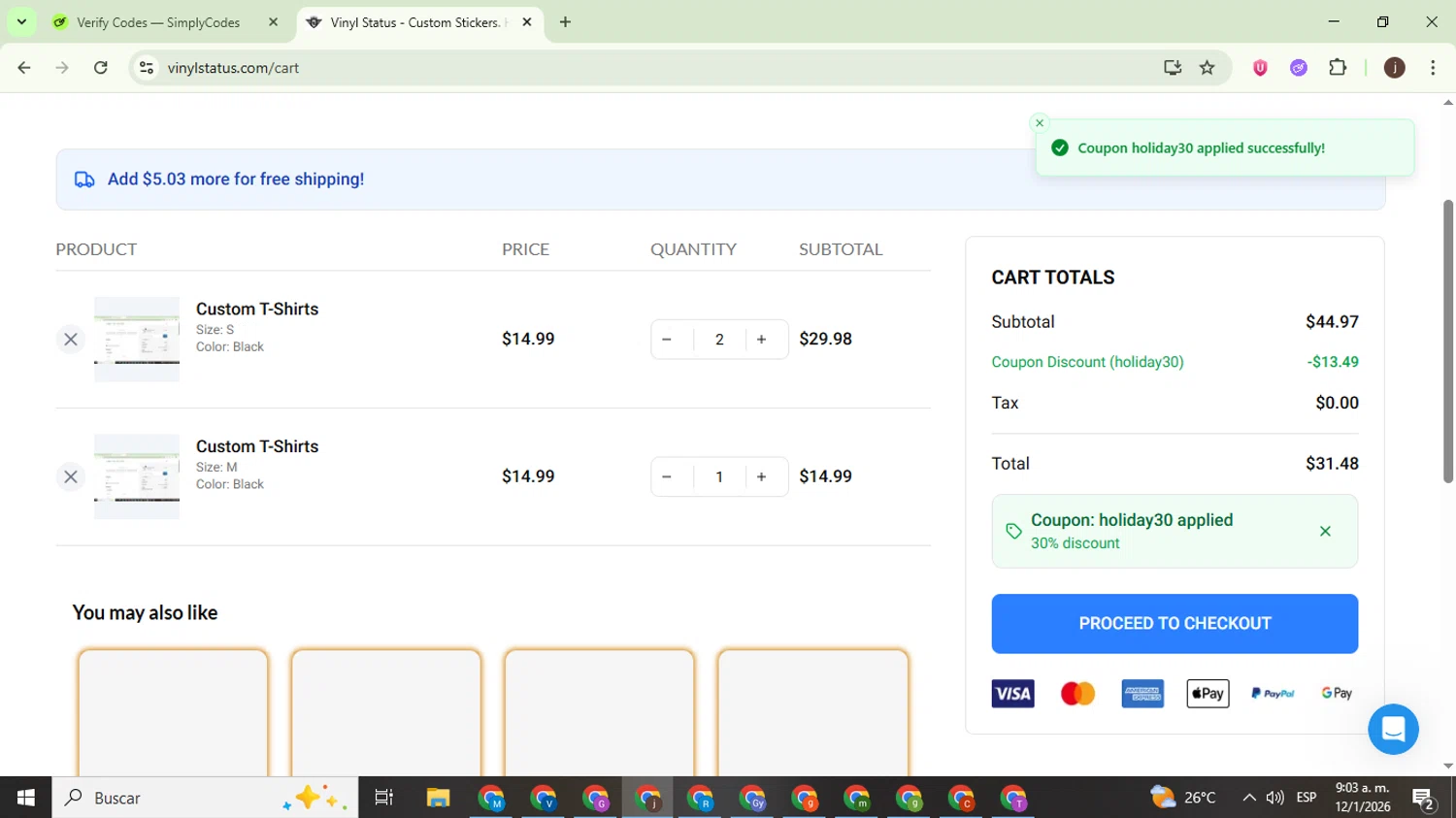
Task: Bookmark this page with star
Action: [1208, 68]
